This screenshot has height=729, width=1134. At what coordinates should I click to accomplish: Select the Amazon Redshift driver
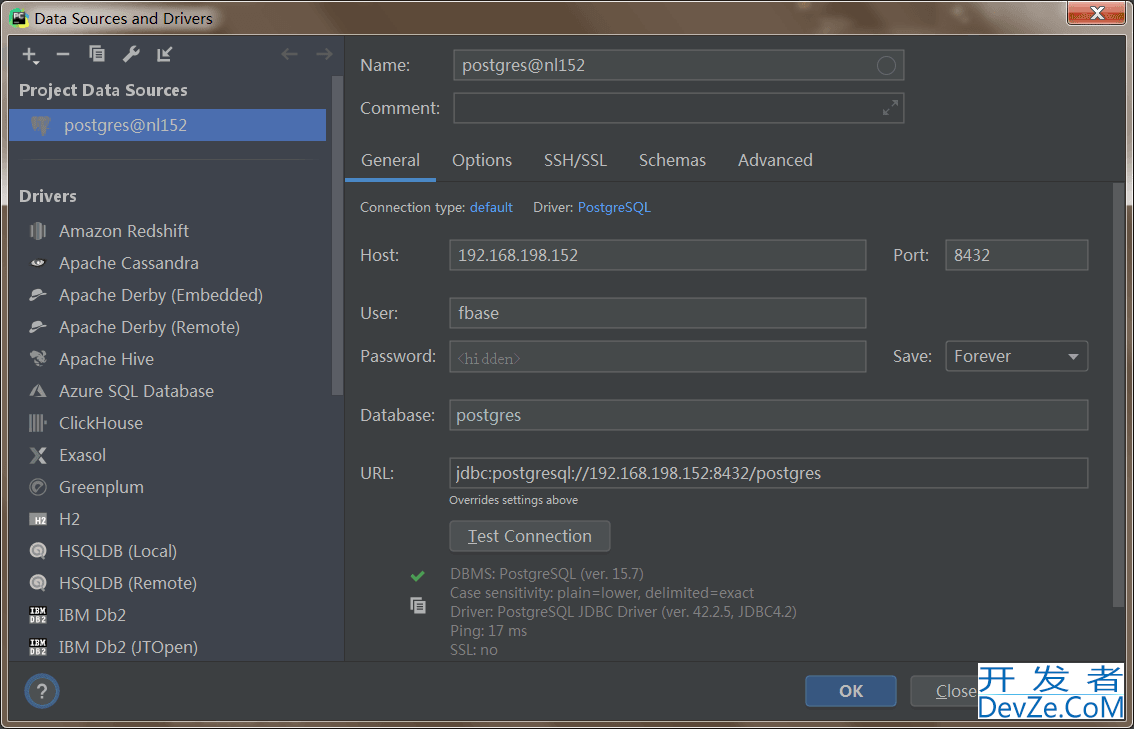(124, 231)
